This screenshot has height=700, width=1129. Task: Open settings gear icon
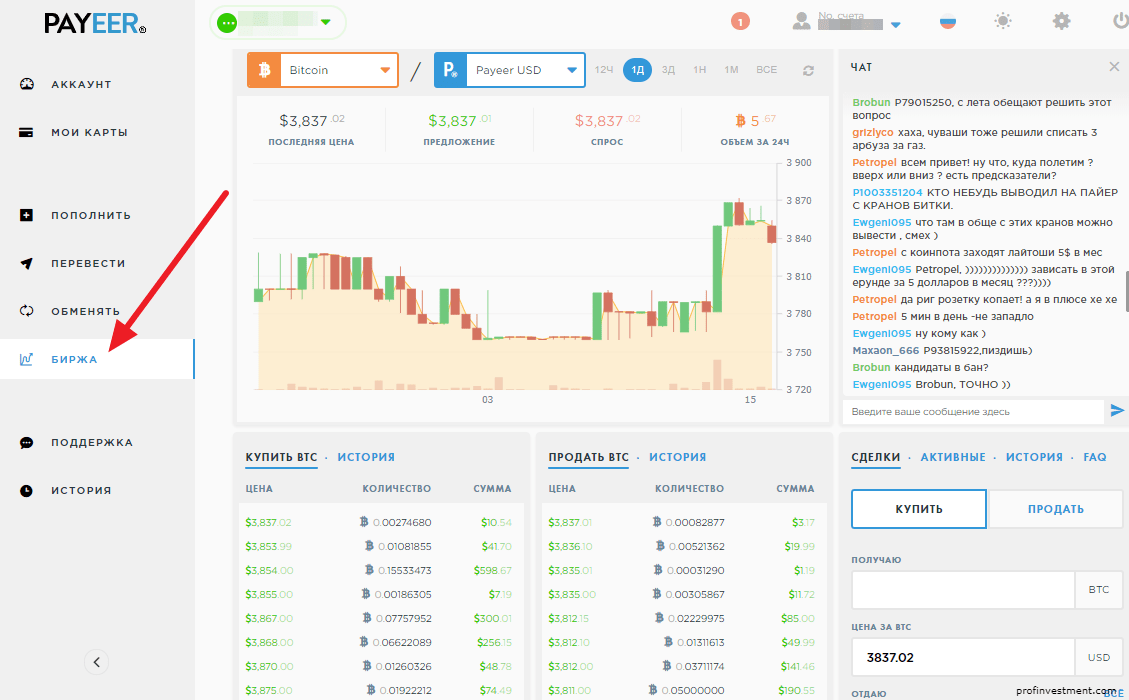1061,21
